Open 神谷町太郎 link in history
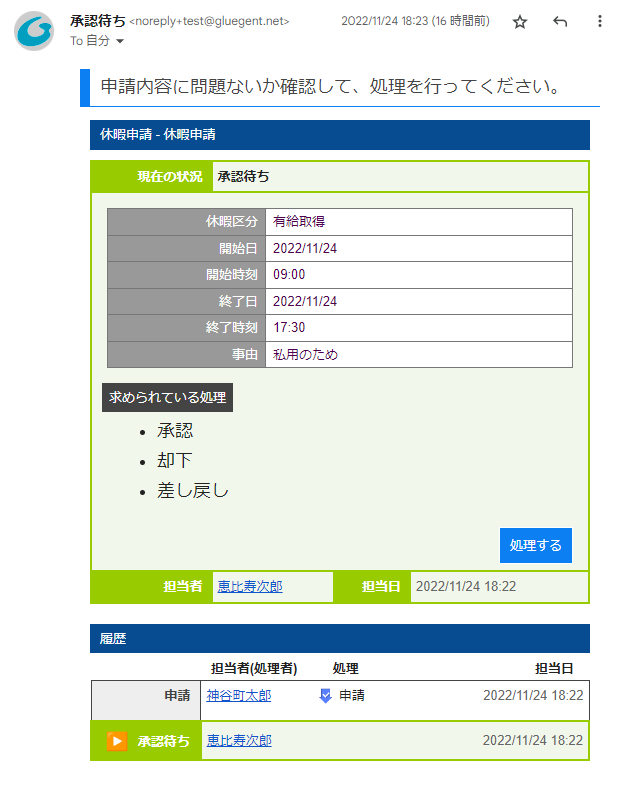The width and height of the screenshot is (617, 785). click(x=238, y=695)
